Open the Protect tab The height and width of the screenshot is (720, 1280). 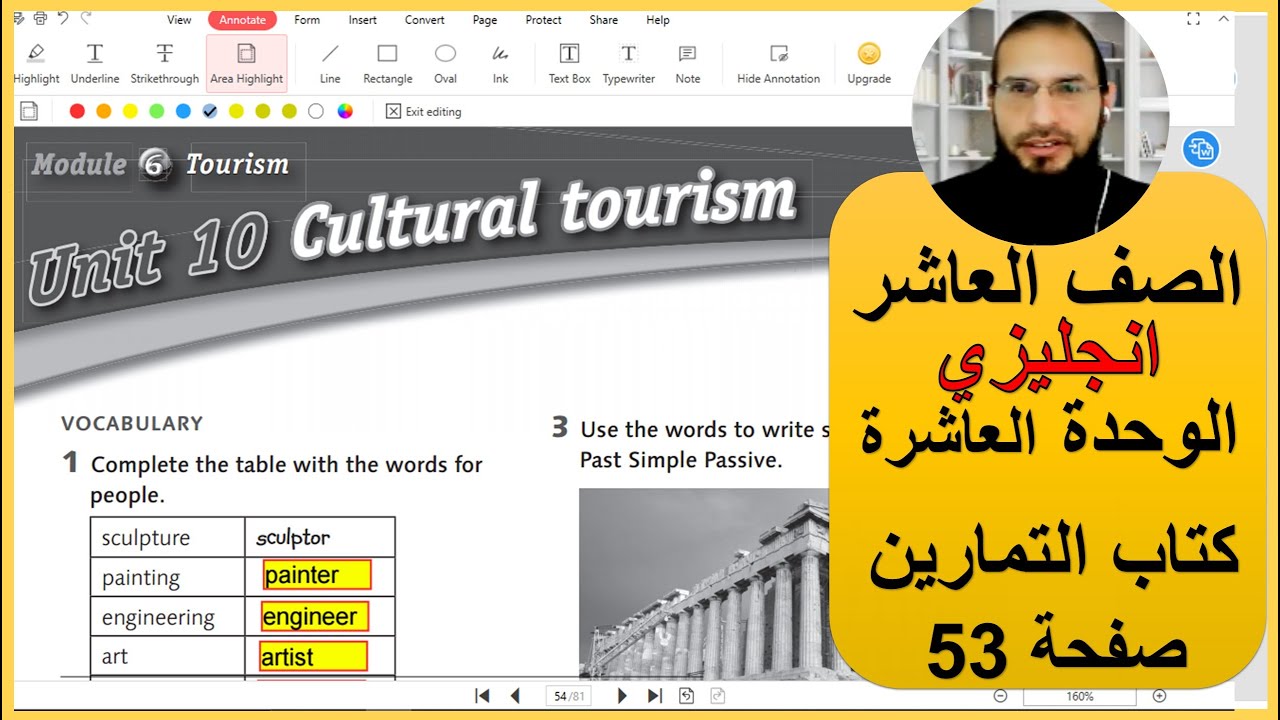click(543, 20)
